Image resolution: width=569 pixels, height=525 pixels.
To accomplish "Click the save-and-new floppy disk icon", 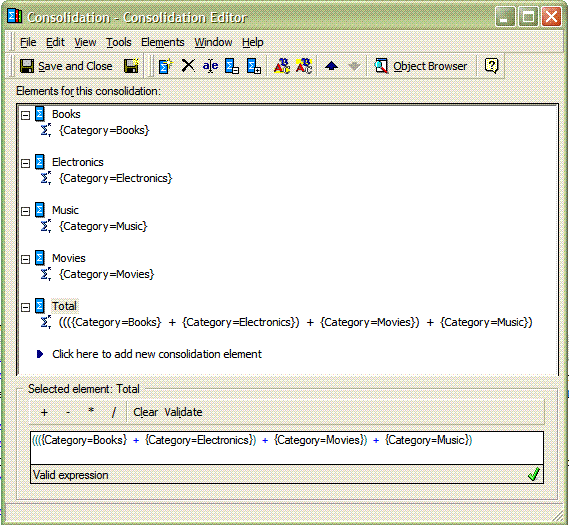I will 131,66.
